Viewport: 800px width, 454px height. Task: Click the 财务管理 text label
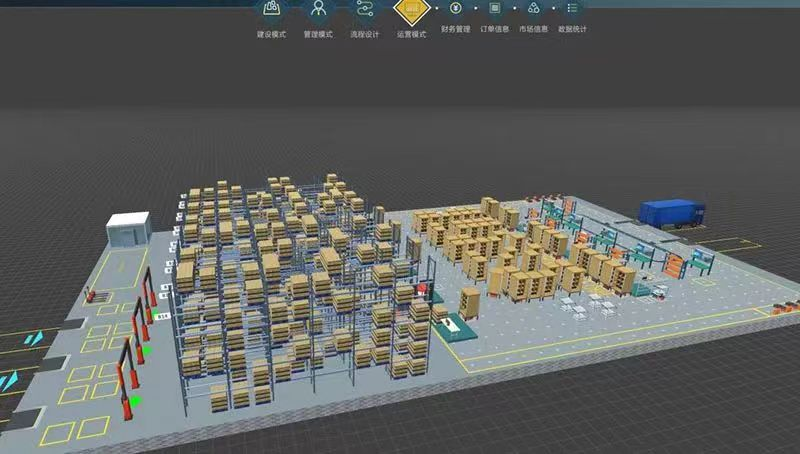click(x=455, y=29)
